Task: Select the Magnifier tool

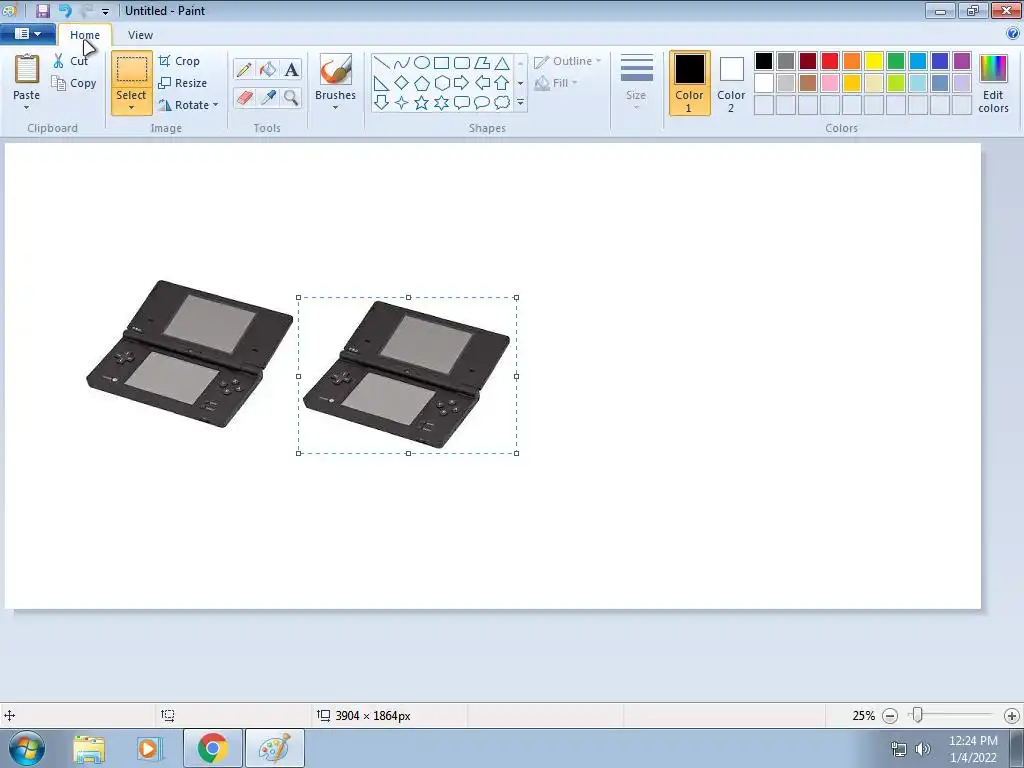Action: pos(291,98)
